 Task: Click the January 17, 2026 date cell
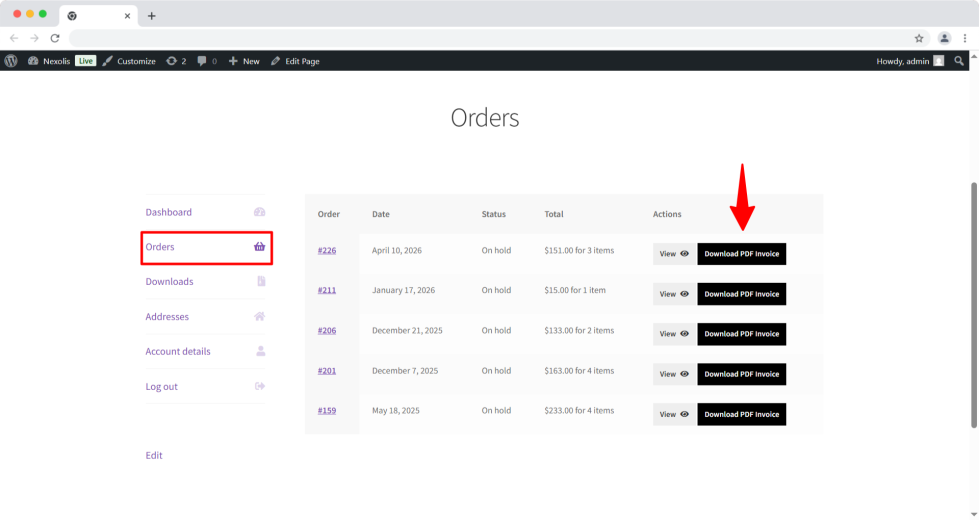403,290
